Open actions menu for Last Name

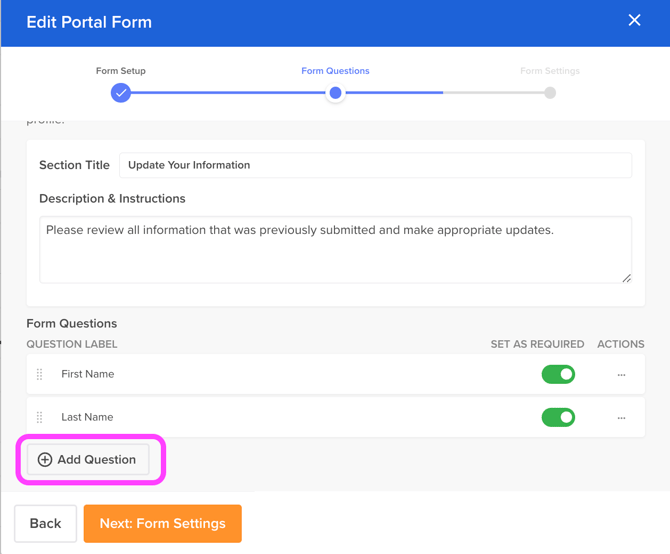point(621,418)
